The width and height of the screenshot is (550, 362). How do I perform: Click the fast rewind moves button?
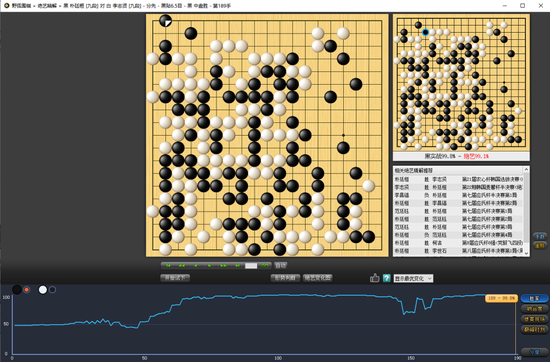click(x=182, y=266)
